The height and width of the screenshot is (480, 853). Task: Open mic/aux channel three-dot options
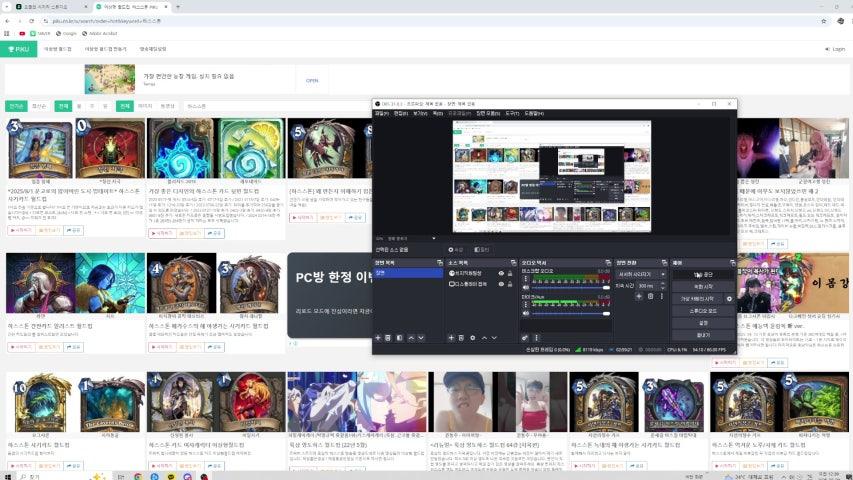(x=526, y=305)
